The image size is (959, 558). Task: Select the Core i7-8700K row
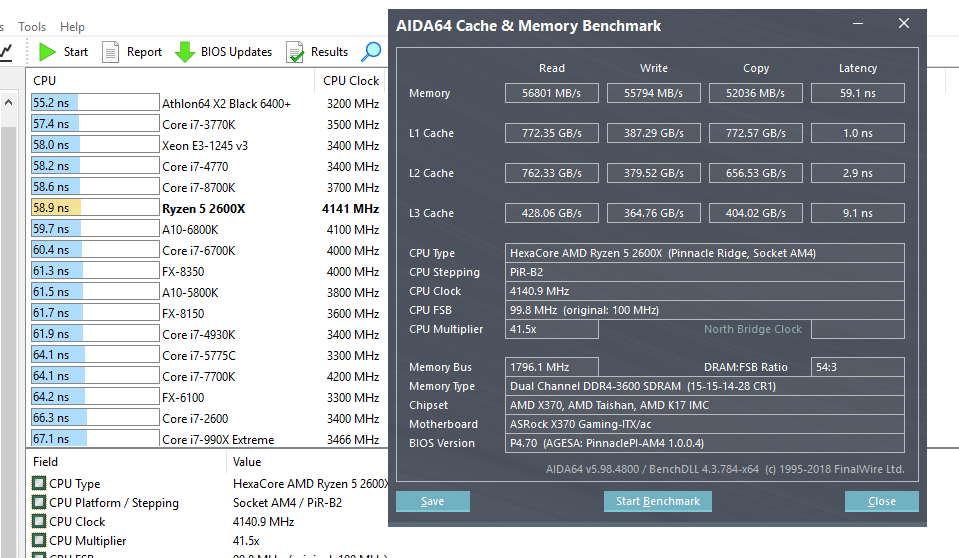[207, 187]
